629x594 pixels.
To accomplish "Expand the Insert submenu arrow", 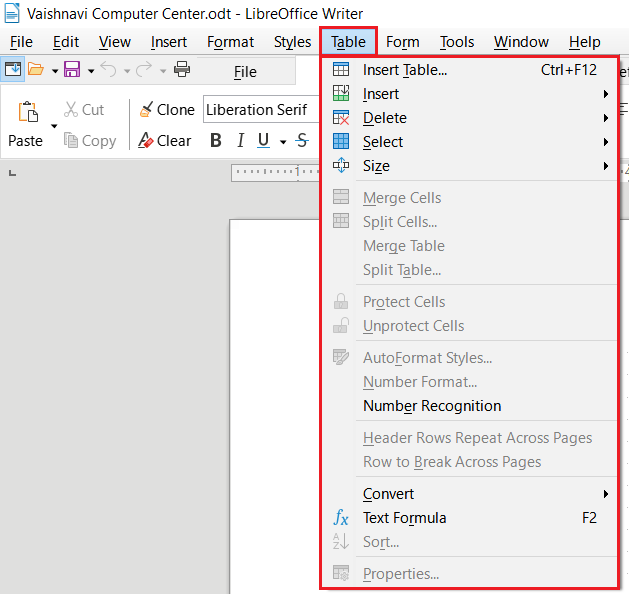I will pyautogui.click(x=606, y=94).
